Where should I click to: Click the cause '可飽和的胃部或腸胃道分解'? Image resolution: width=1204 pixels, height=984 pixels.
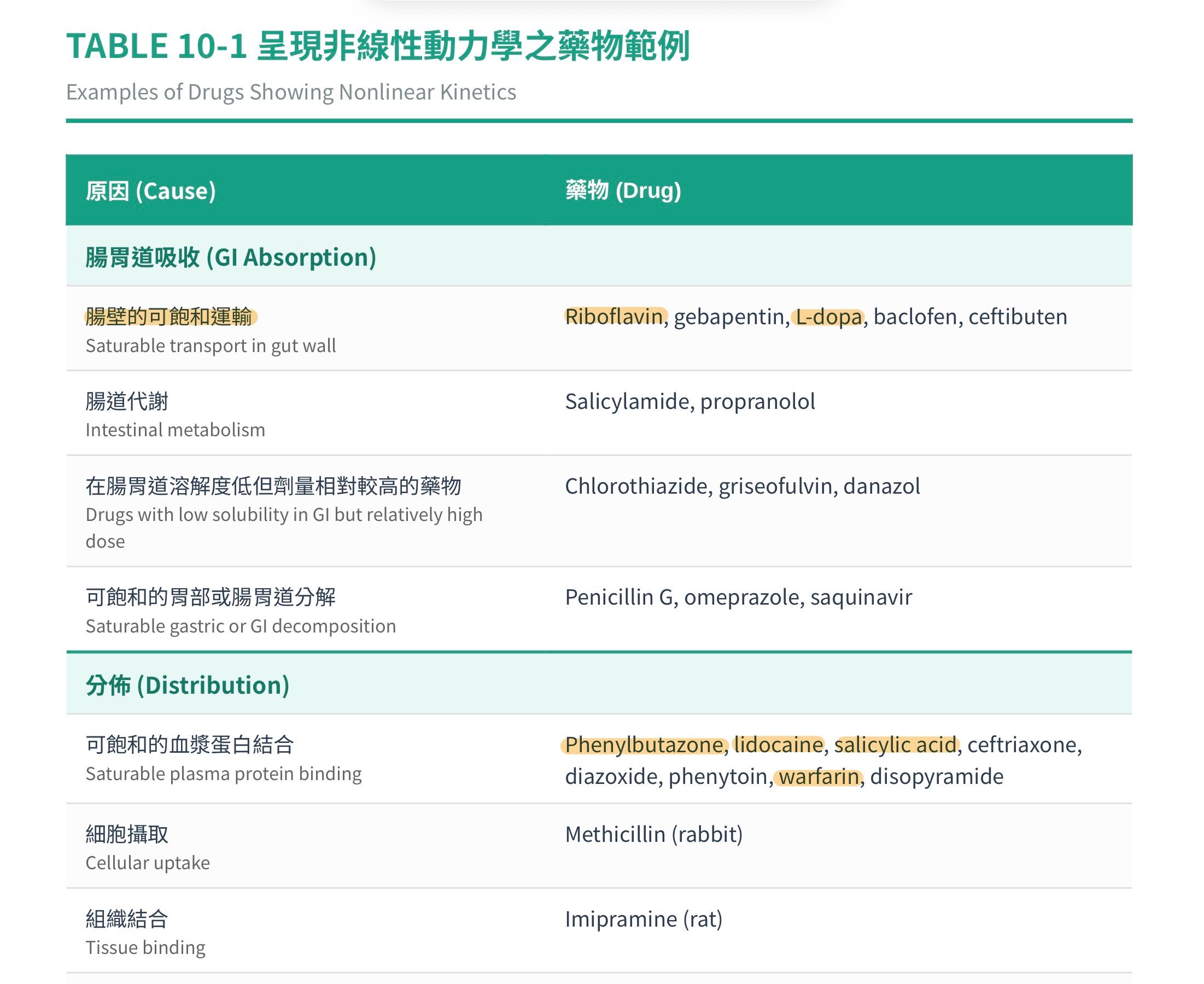pyautogui.click(x=211, y=597)
